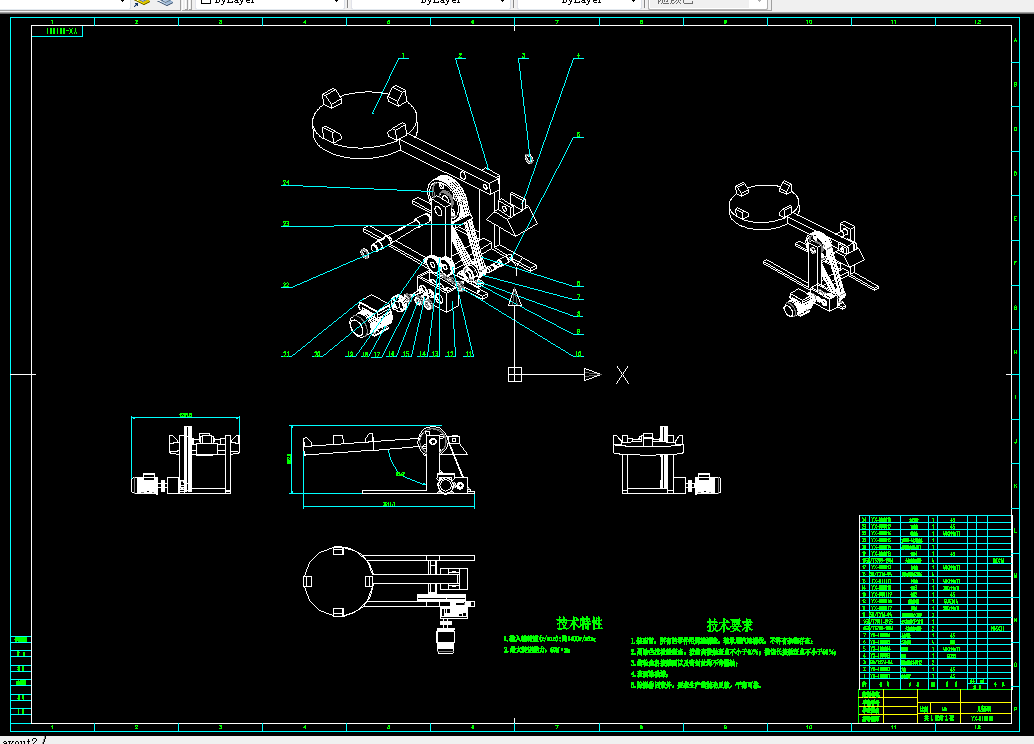The height and width of the screenshot is (744, 1034).
Task: Select balloon number 22 on the left
Action: [x=286, y=285]
